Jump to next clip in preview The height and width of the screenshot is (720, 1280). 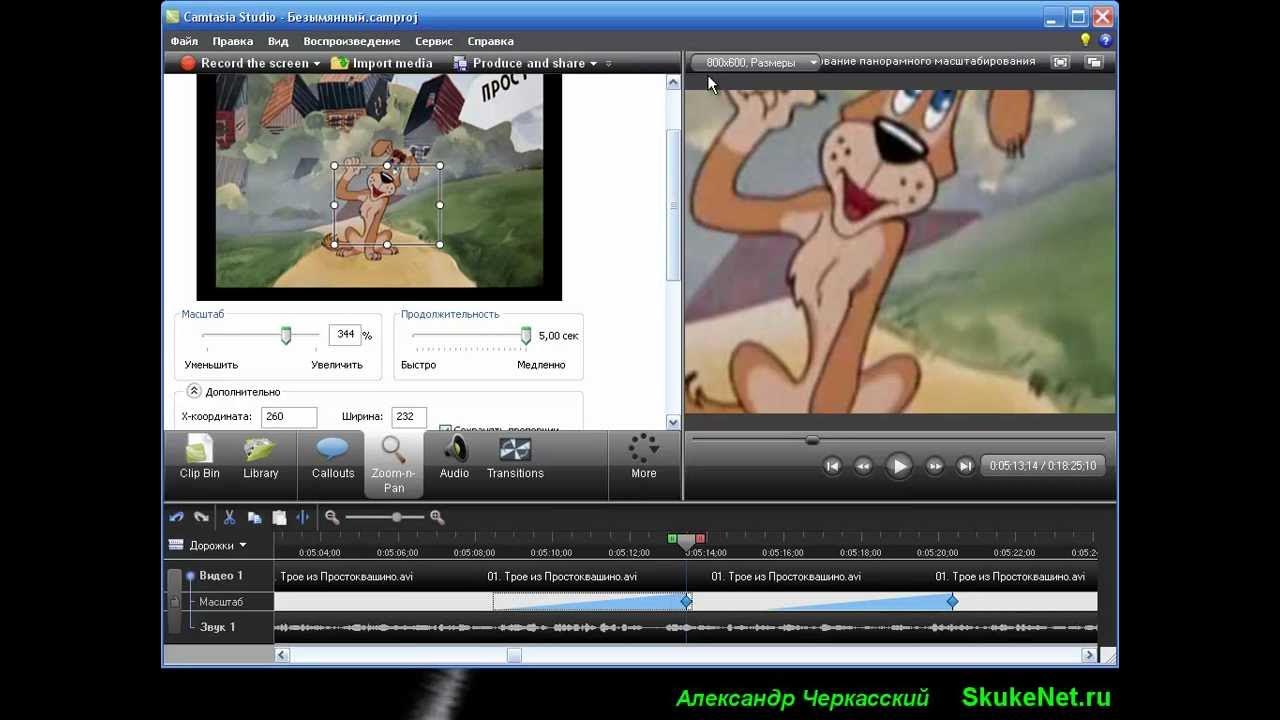(x=965, y=466)
